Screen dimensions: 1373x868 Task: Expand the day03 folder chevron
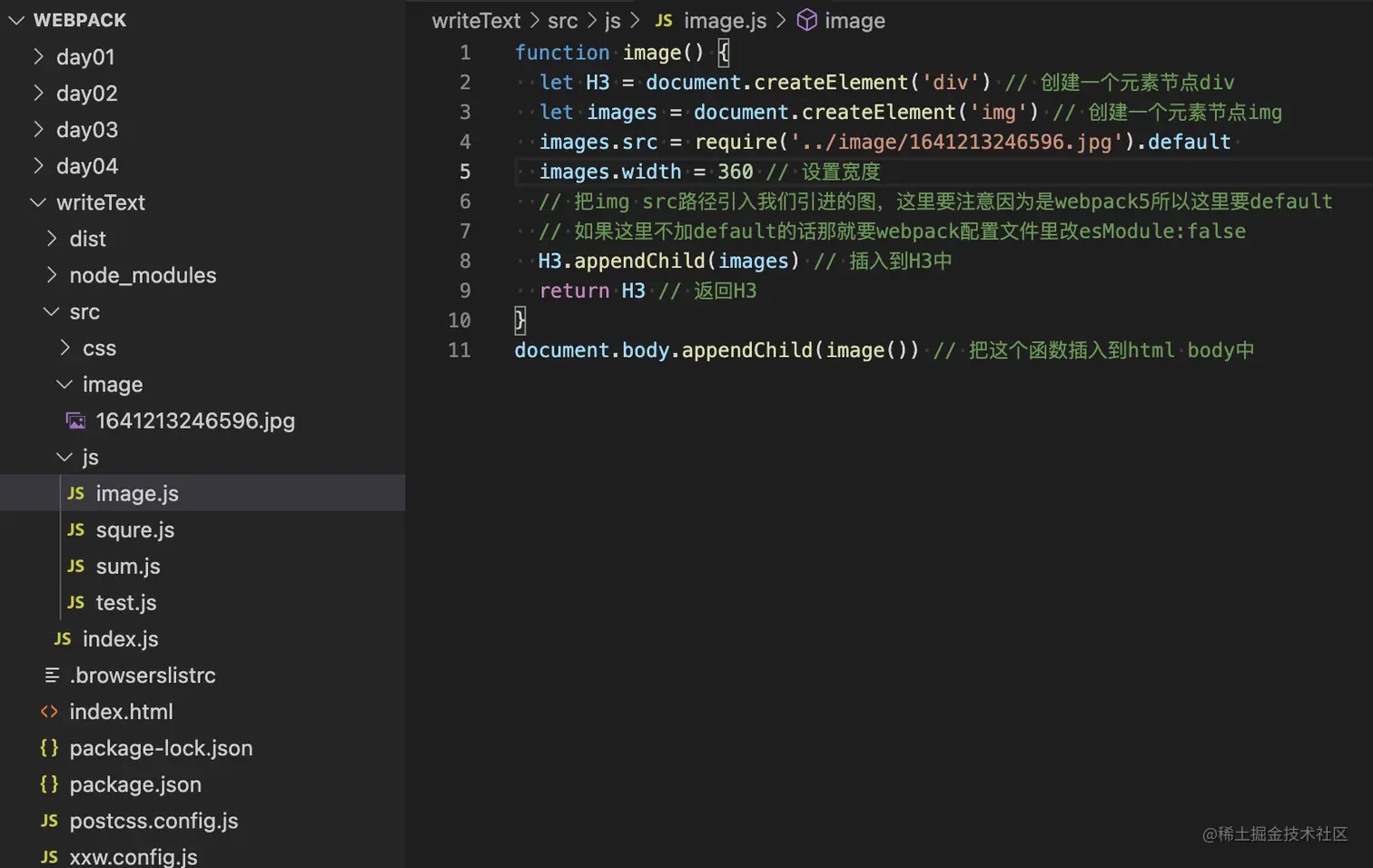click(x=38, y=129)
